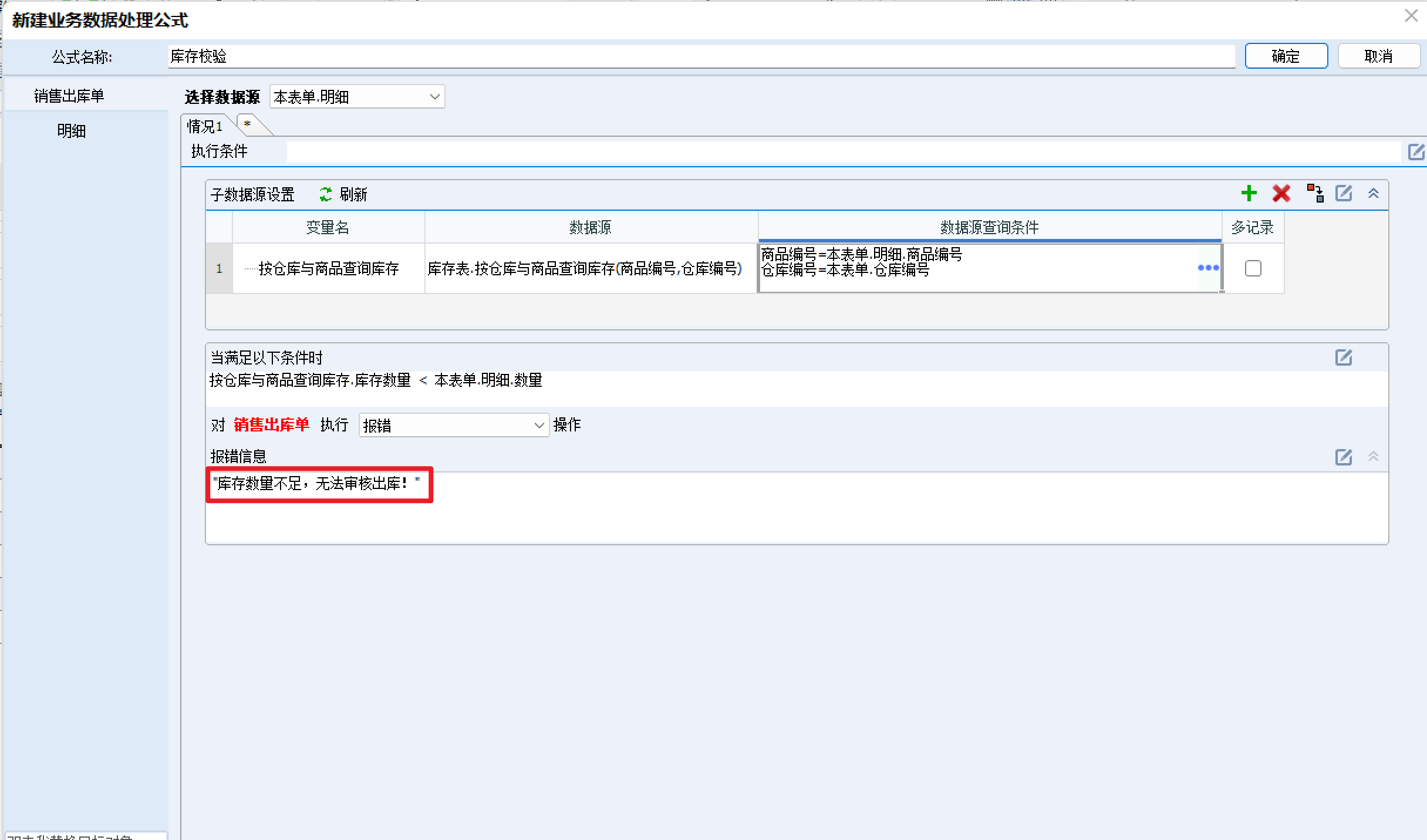The height and width of the screenshot is (840, 1427).
Task: Collapse the 报错信息 section
Action: coord(1374,456)
